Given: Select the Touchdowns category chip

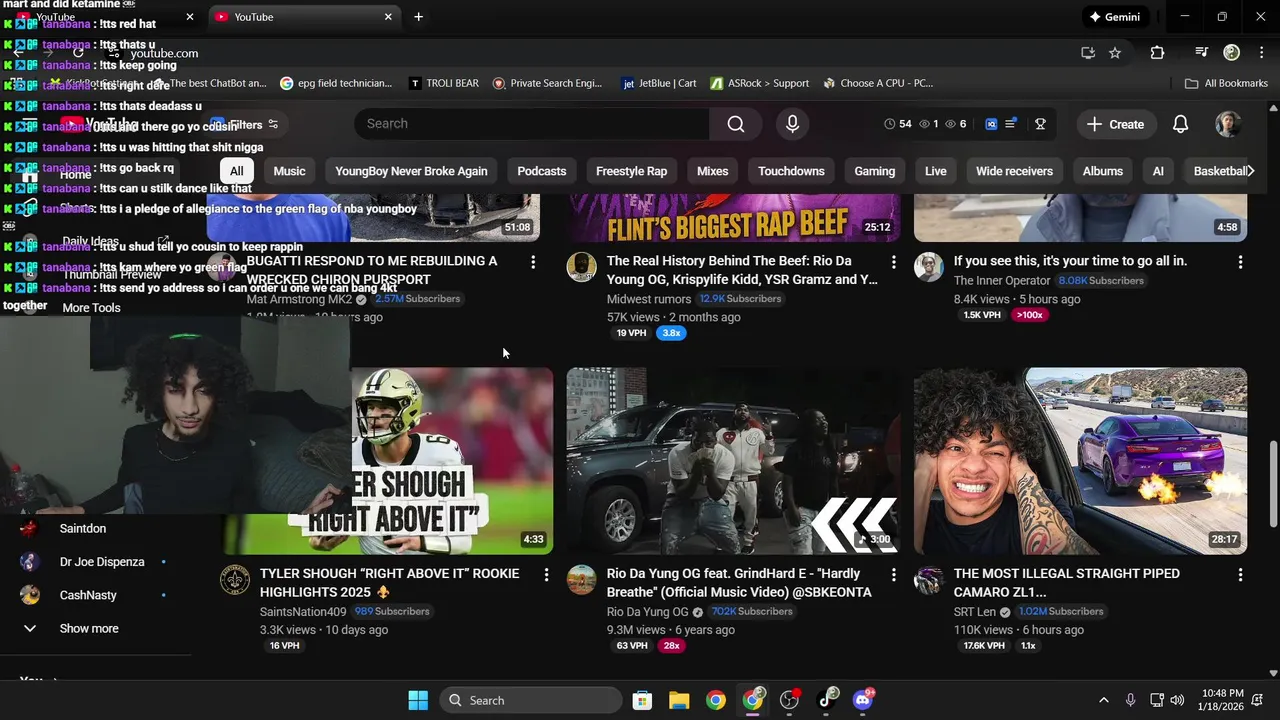Looking at the screenshot, I should (791, 171).
